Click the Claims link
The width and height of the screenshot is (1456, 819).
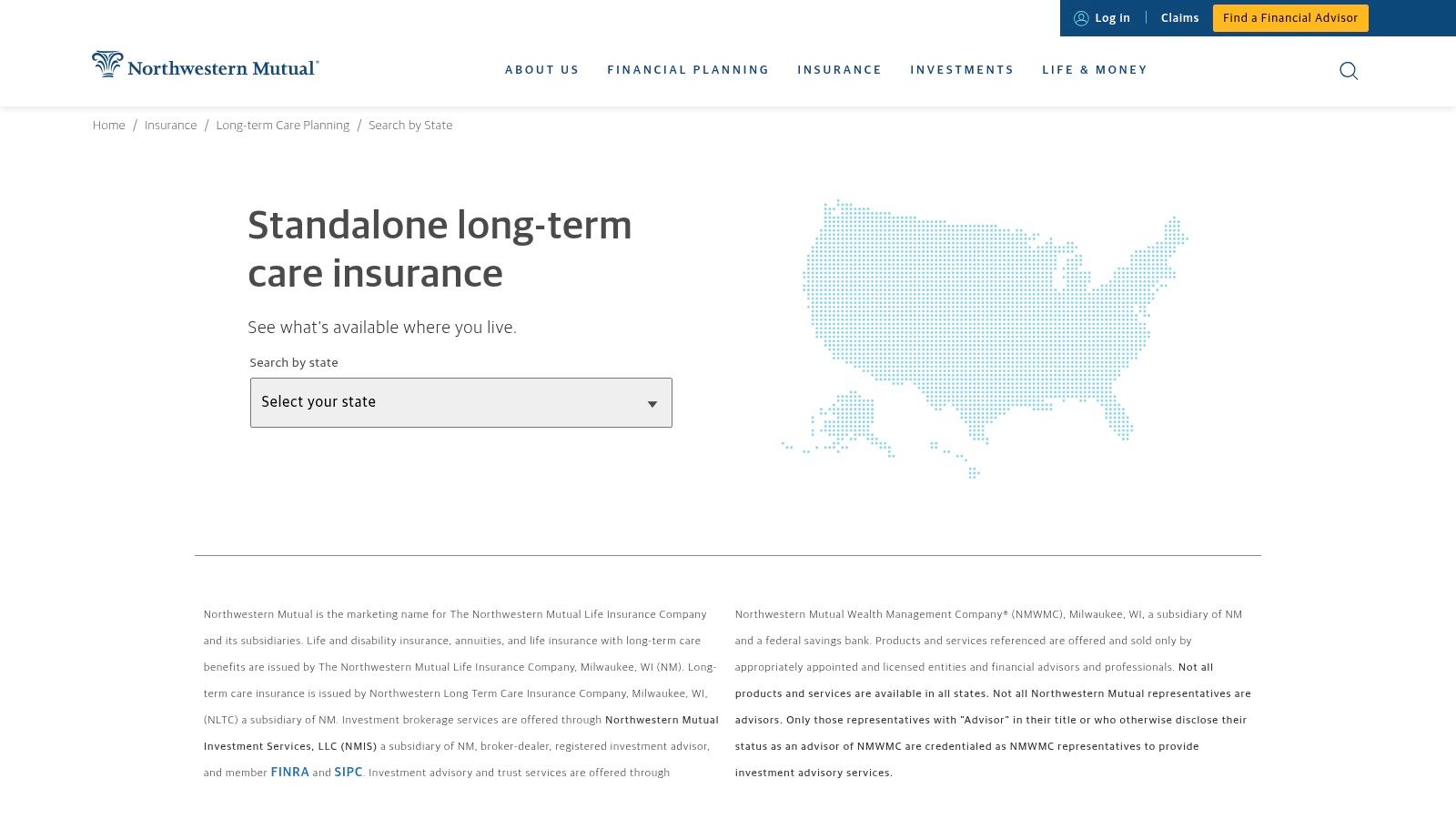coord(1179,18)
